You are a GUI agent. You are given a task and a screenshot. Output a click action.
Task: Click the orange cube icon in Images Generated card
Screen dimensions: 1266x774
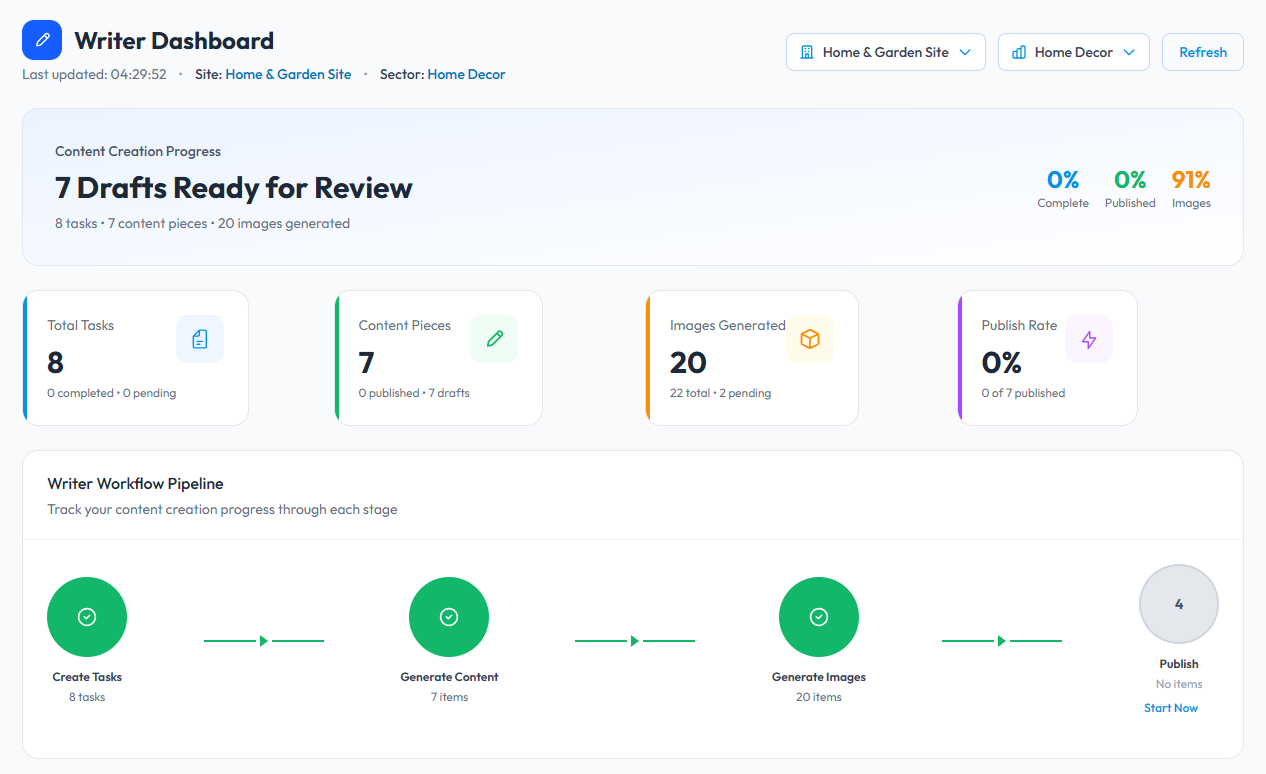coord(810,339)
